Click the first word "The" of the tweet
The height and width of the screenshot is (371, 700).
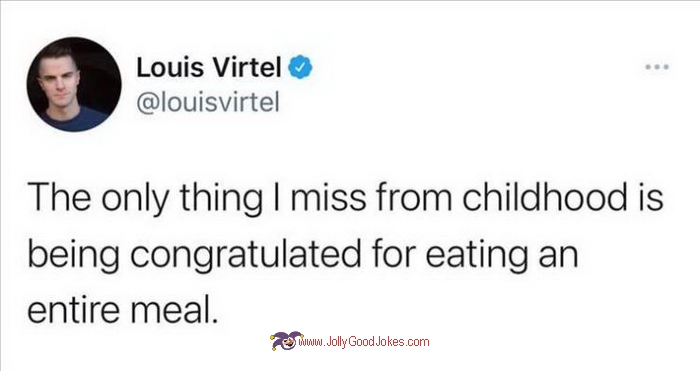(58, 197)
